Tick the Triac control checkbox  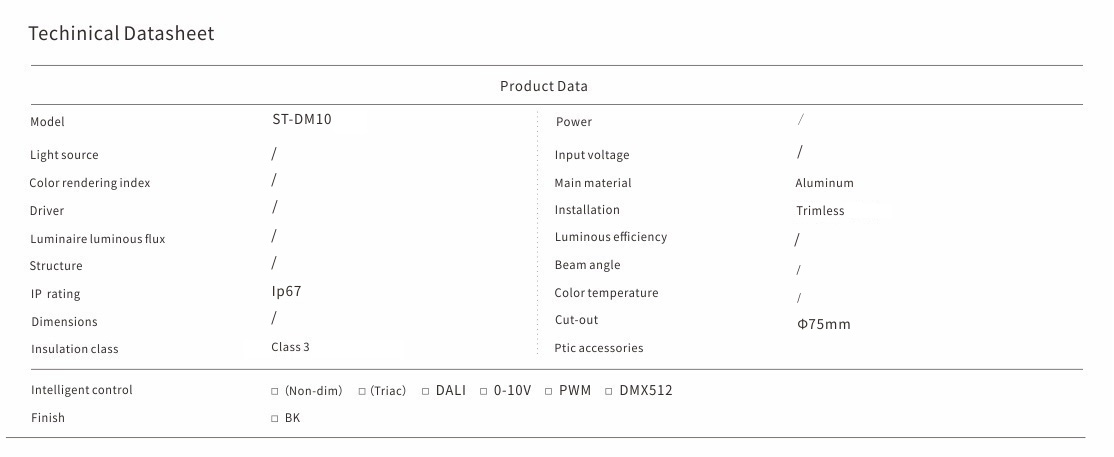(363, 391)
